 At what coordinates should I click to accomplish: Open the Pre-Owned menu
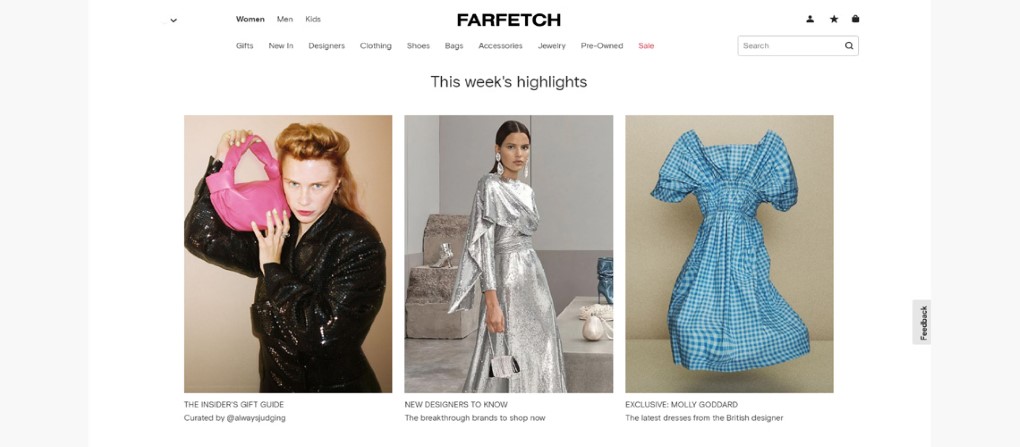602,46
